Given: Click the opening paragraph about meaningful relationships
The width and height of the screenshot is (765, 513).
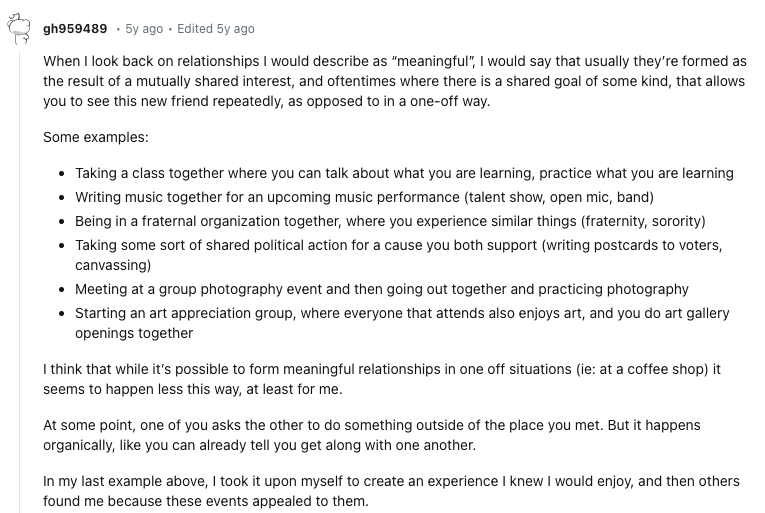Looking at the screenshot, I should click(x=395, y=81).
